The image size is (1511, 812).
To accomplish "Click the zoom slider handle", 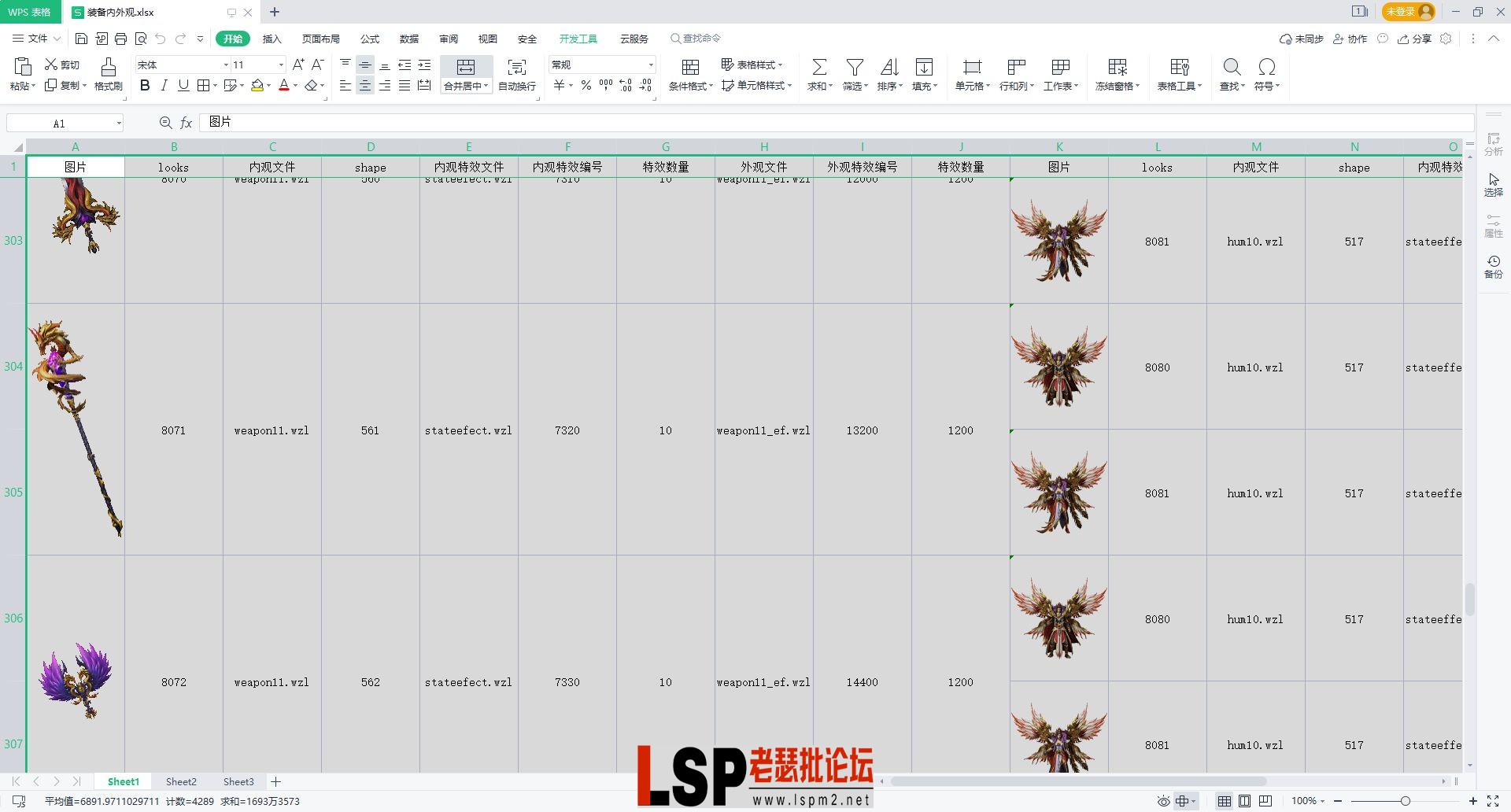I will point(1406,801).
